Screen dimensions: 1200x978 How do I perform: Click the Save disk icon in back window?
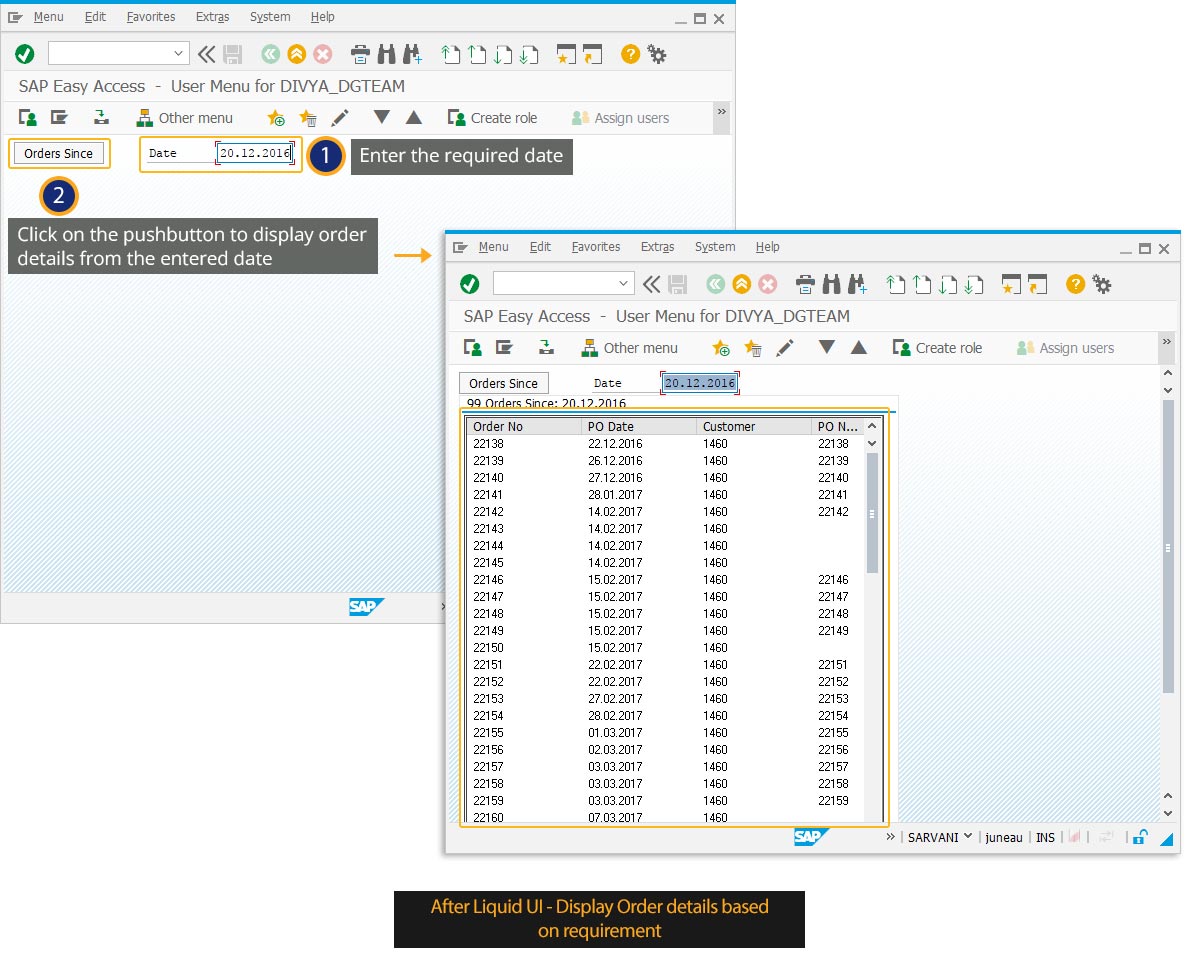(x=233, y=54)
